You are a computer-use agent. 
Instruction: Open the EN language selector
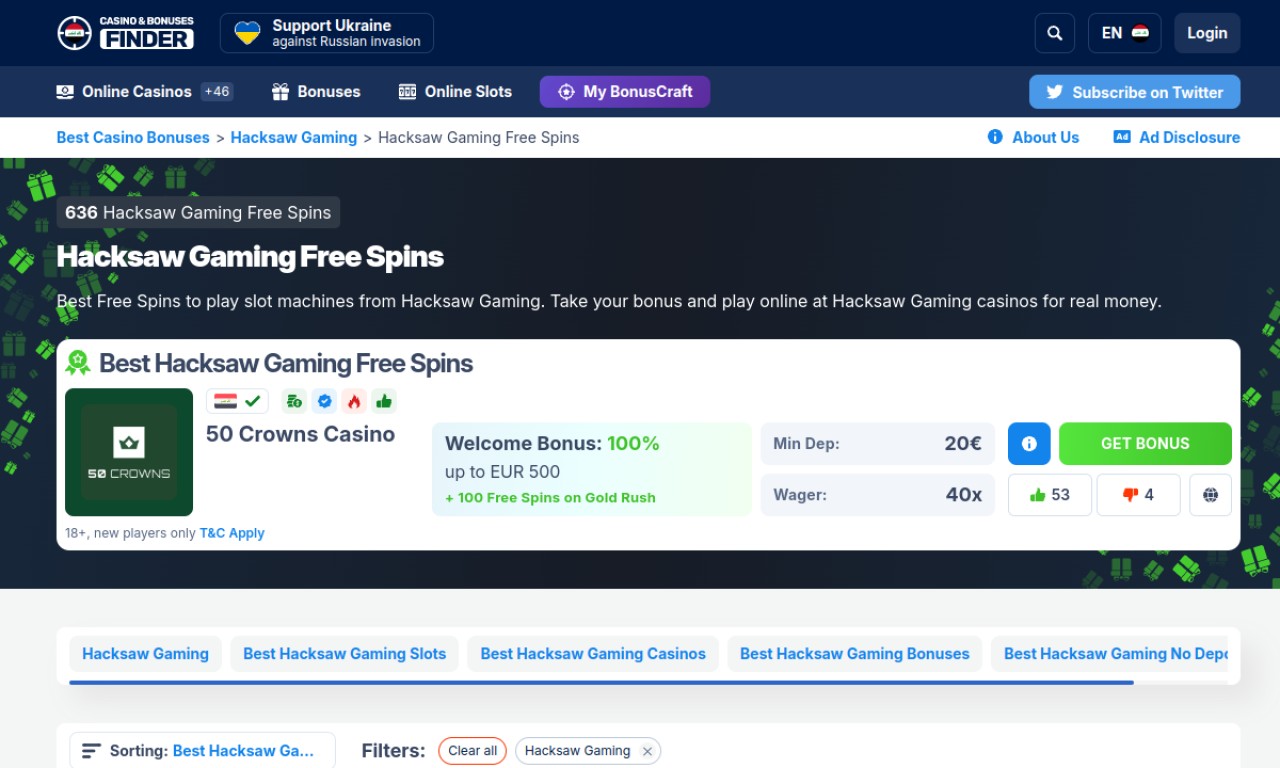(x=1124, y=33)
